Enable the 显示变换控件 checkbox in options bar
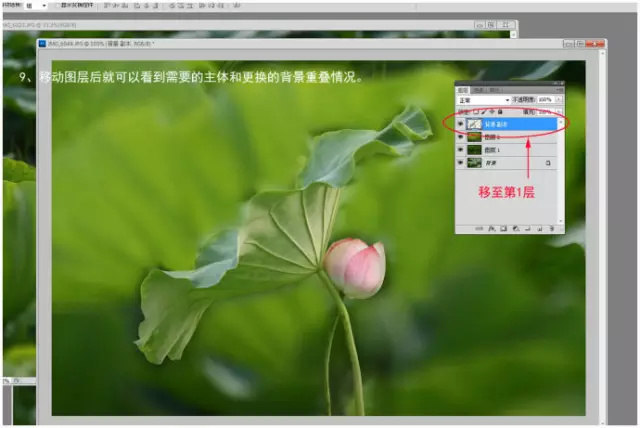The image size is (640, 428). [x=58, y=5]
